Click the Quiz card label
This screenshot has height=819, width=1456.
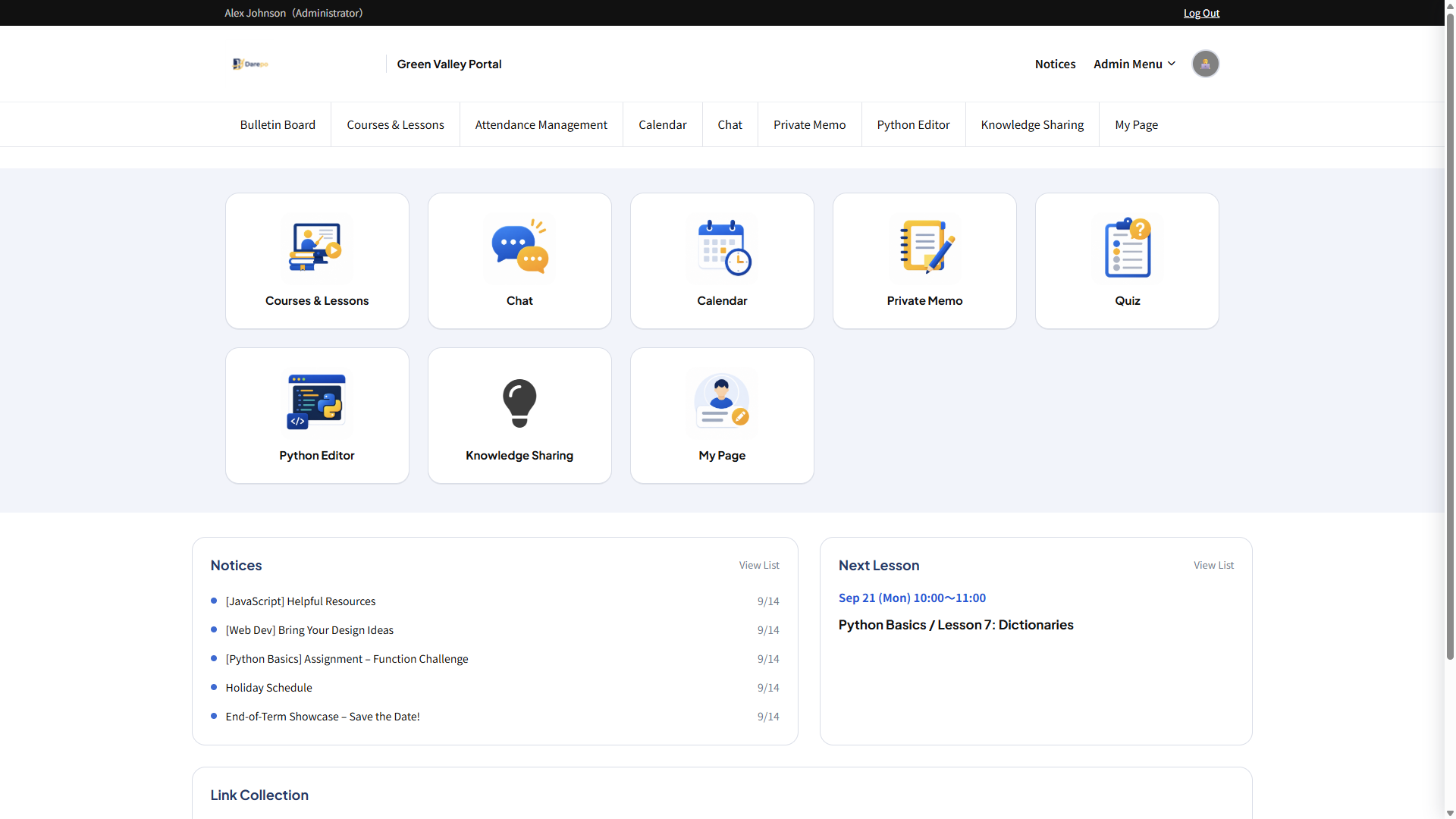click(1128, 300)
